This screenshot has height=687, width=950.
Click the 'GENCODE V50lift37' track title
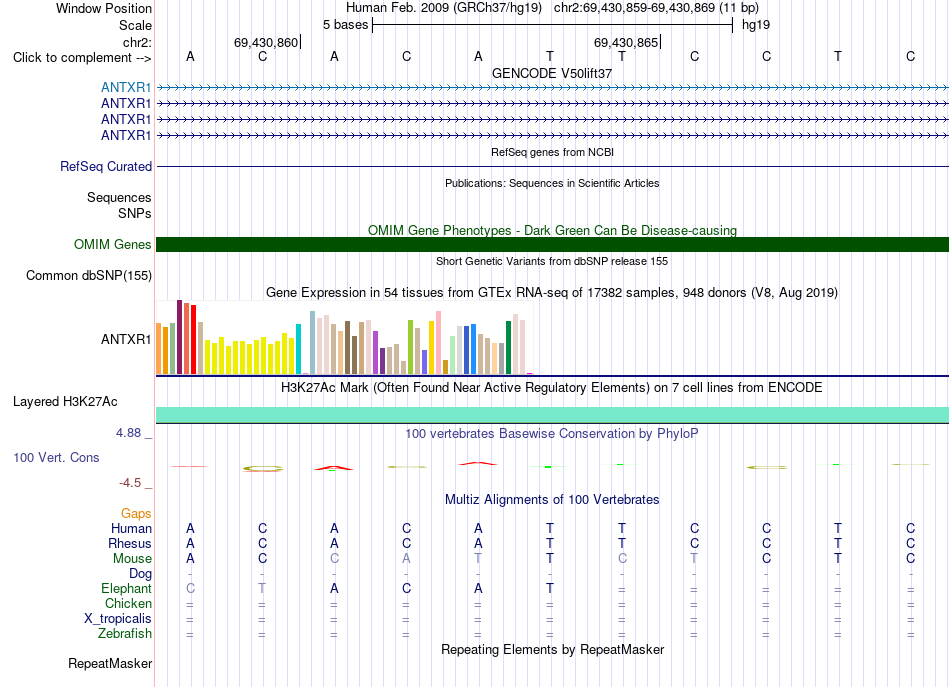[x=552, y=73]
